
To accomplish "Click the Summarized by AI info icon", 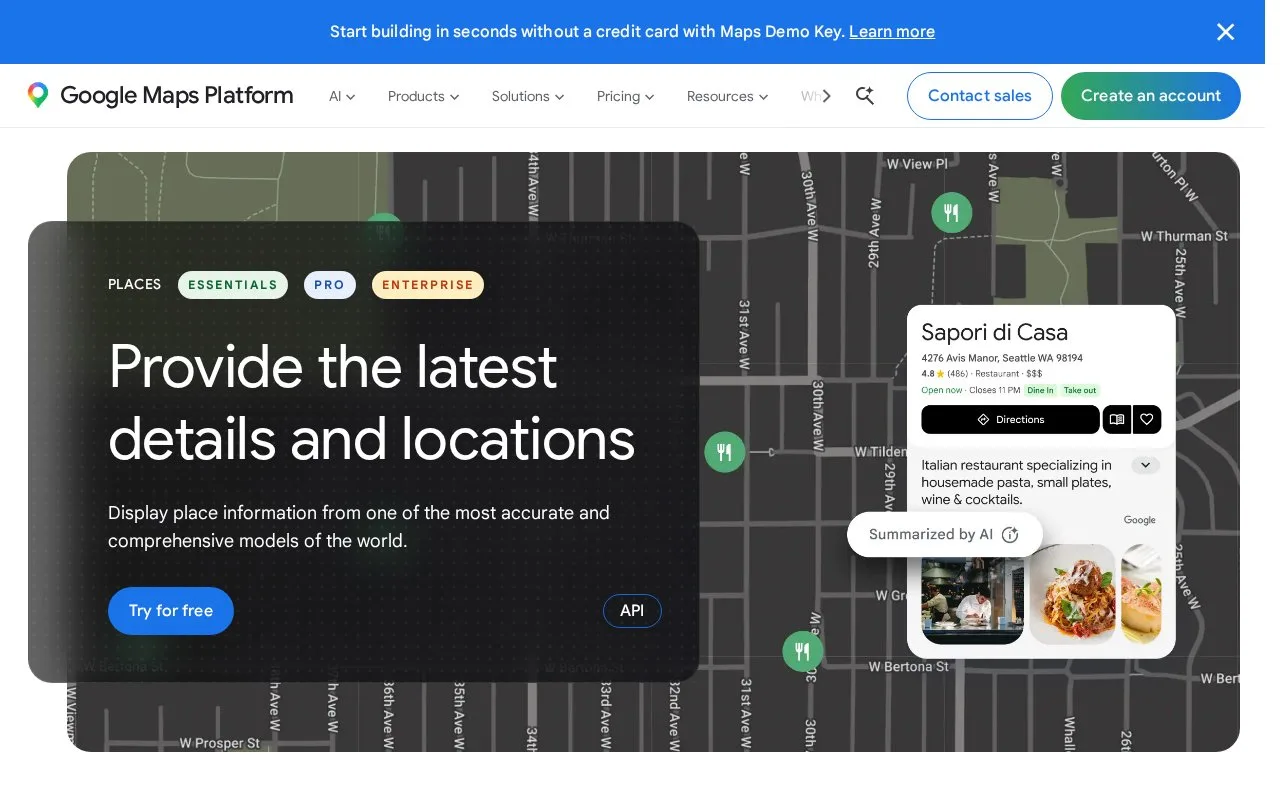I will pyautogui.click(x=1010, y=535).
